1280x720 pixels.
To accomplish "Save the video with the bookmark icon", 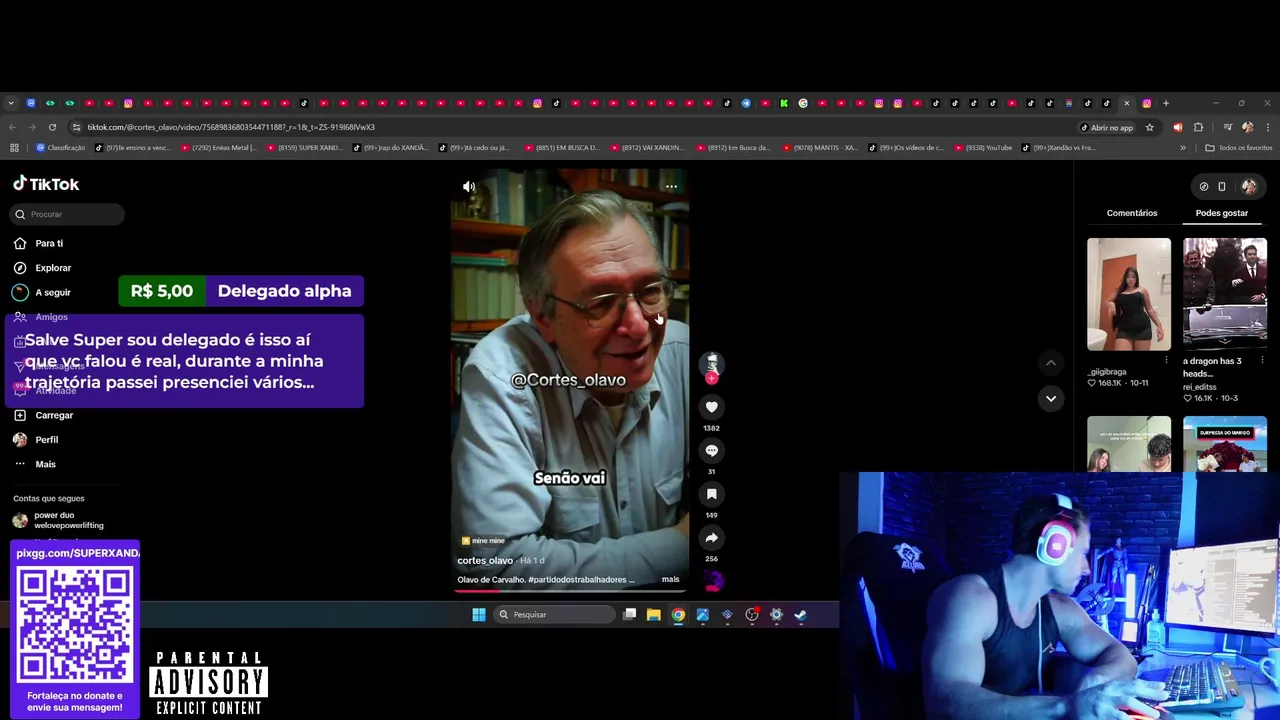I will coord(711,494).
